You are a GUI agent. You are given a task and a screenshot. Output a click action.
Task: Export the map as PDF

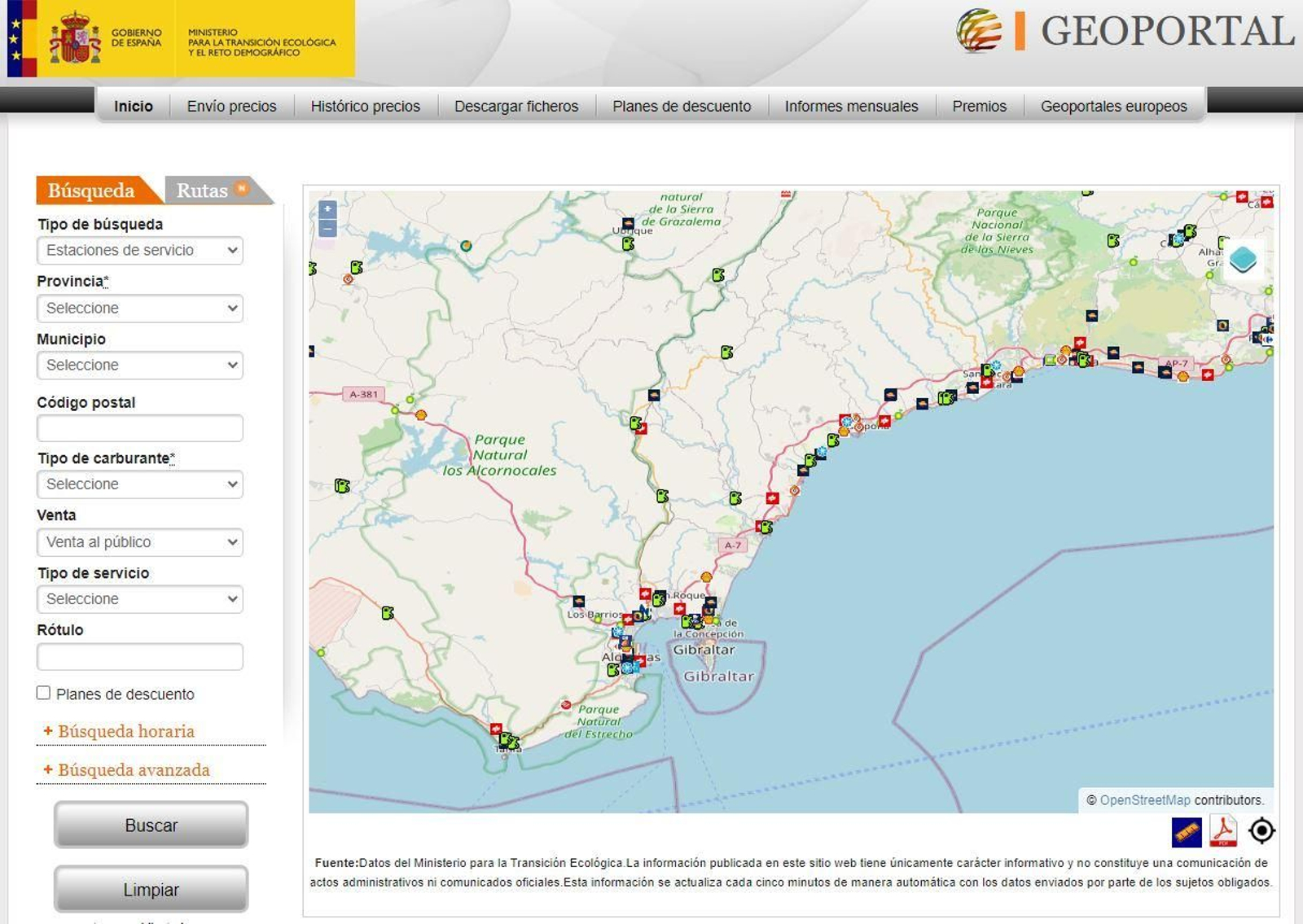[1223, 831]
